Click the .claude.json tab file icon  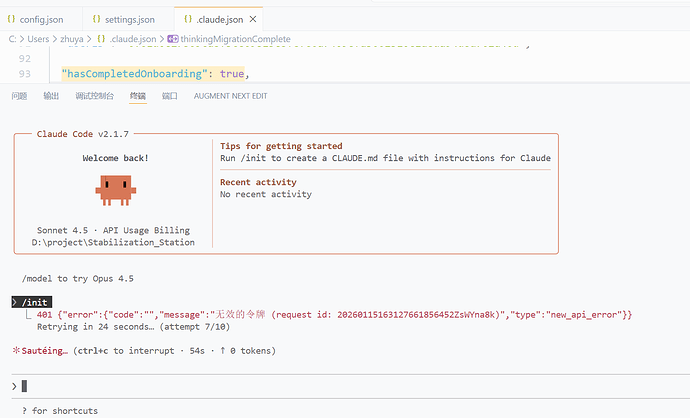[x=188, y=19]
